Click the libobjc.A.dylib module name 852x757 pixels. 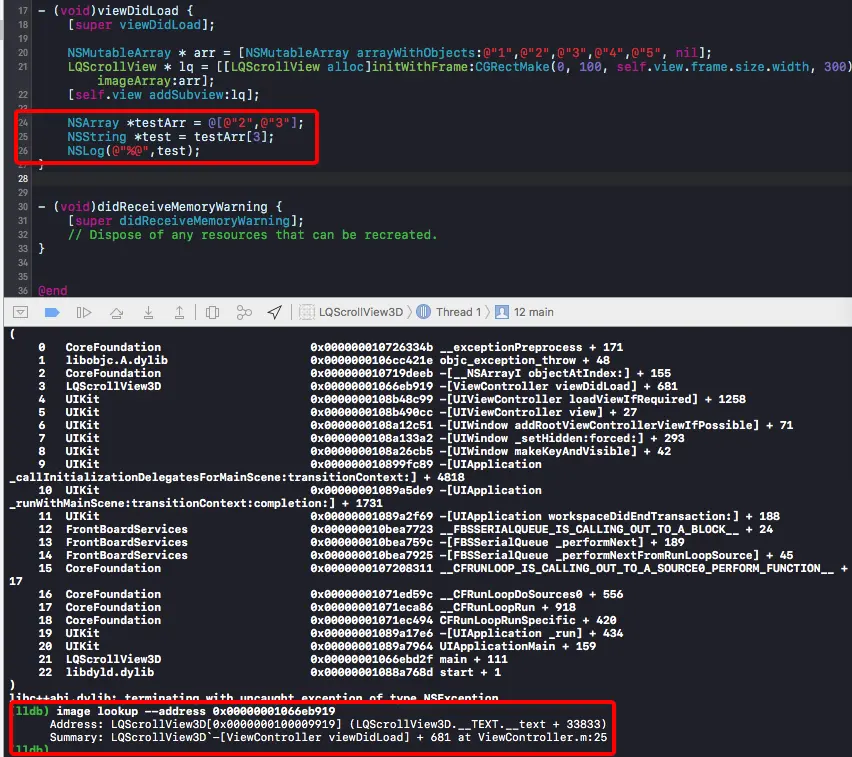(116, 360)
